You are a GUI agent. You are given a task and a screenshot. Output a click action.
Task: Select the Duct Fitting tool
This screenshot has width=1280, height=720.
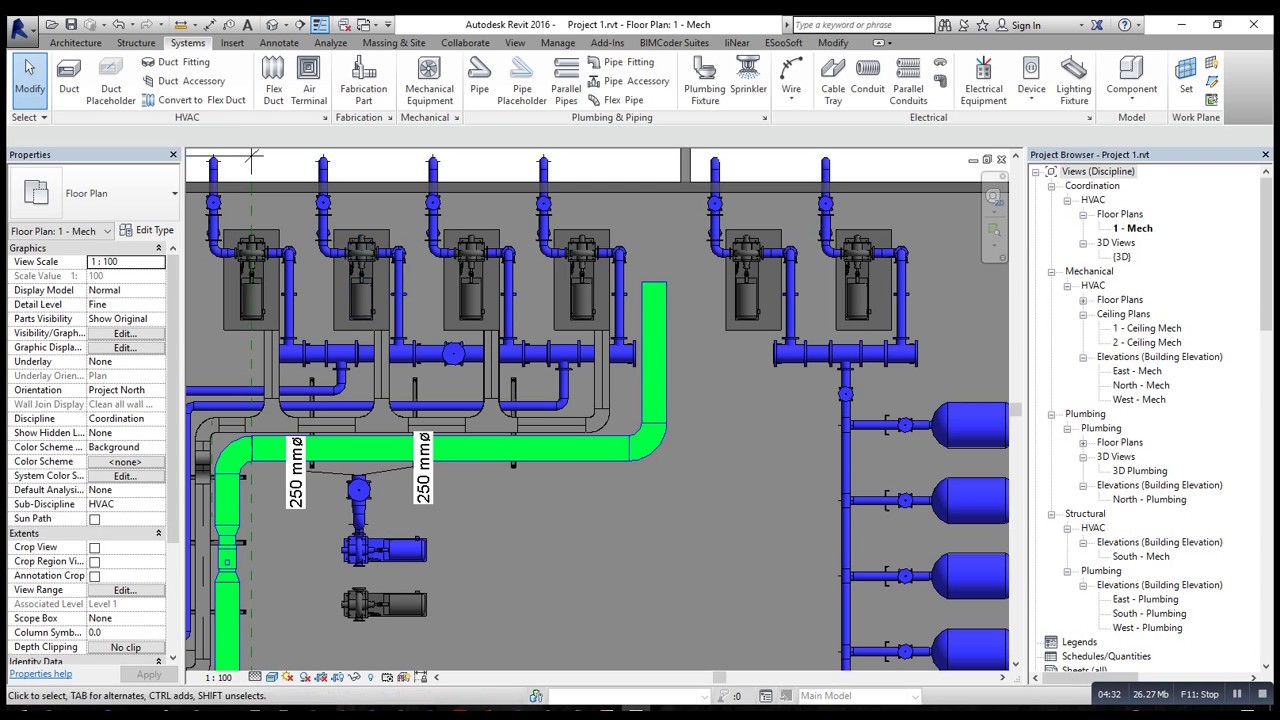tap(176, 62)
